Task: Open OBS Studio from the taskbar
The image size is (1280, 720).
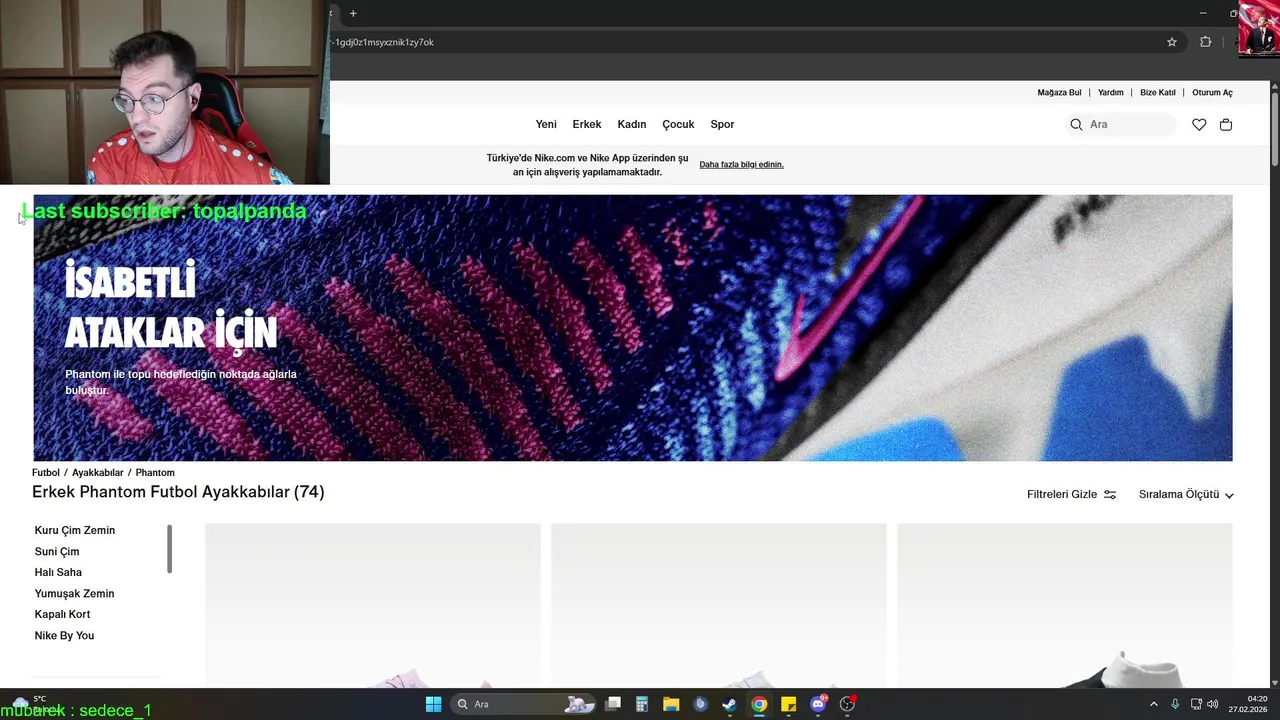Action: 847,704
